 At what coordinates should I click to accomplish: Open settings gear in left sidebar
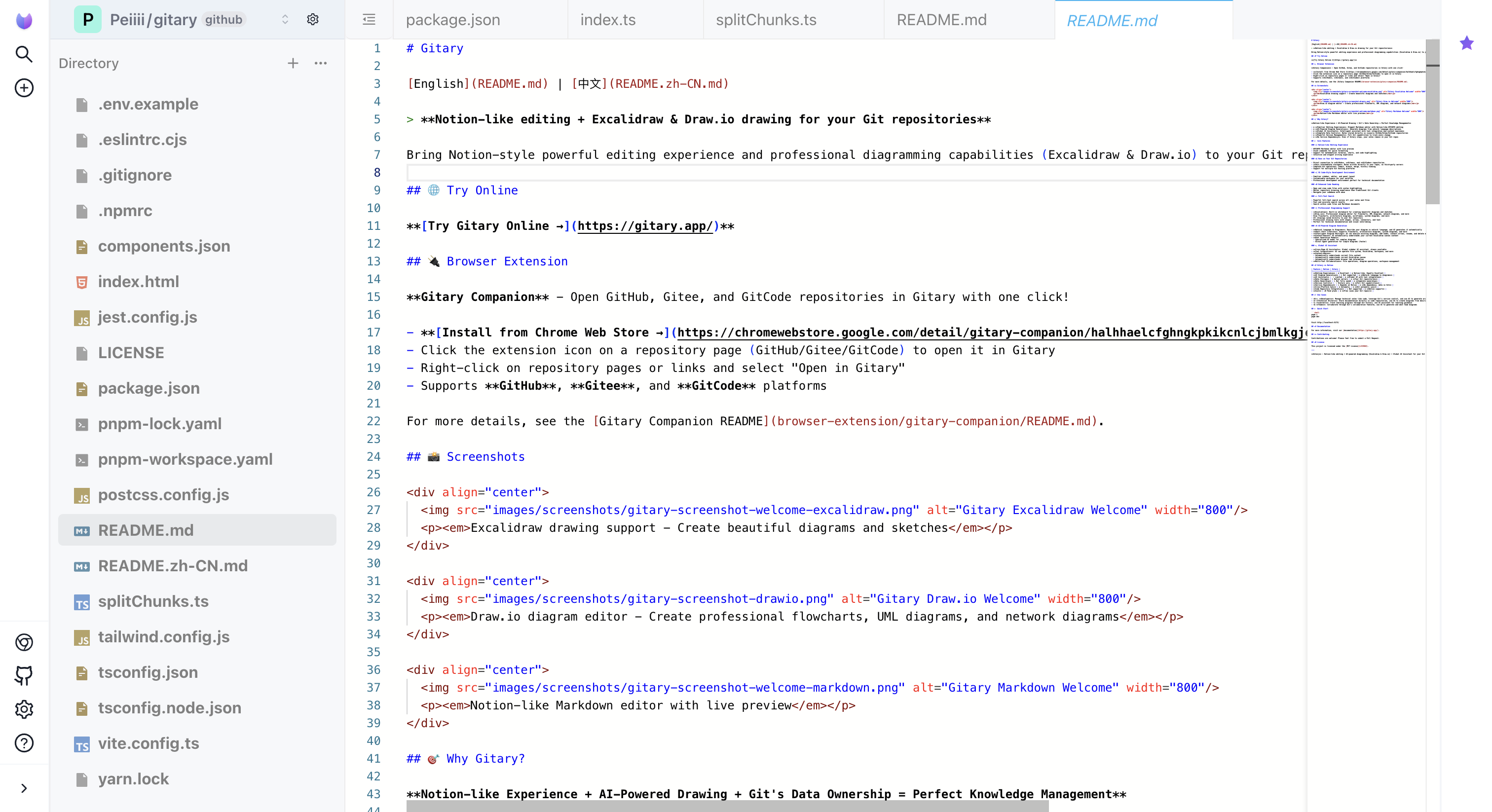24,709
